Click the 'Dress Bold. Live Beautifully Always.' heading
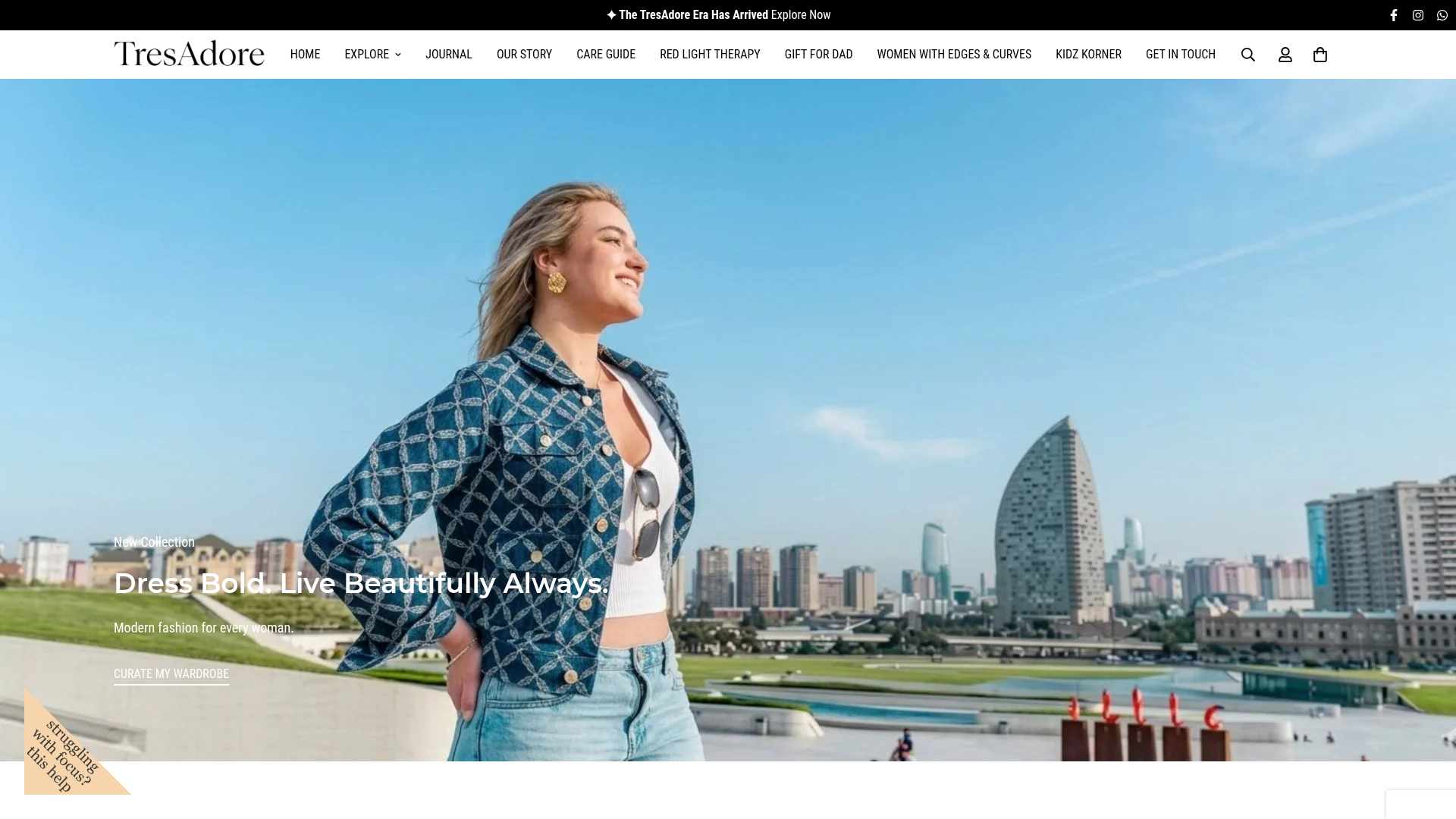Screen dimensions: 1456x819 (361, 583)
